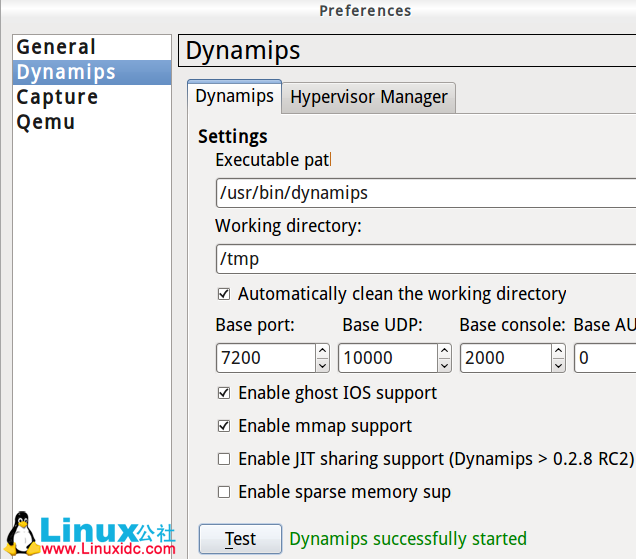Open the Qemu preferences section

[46, 122]
